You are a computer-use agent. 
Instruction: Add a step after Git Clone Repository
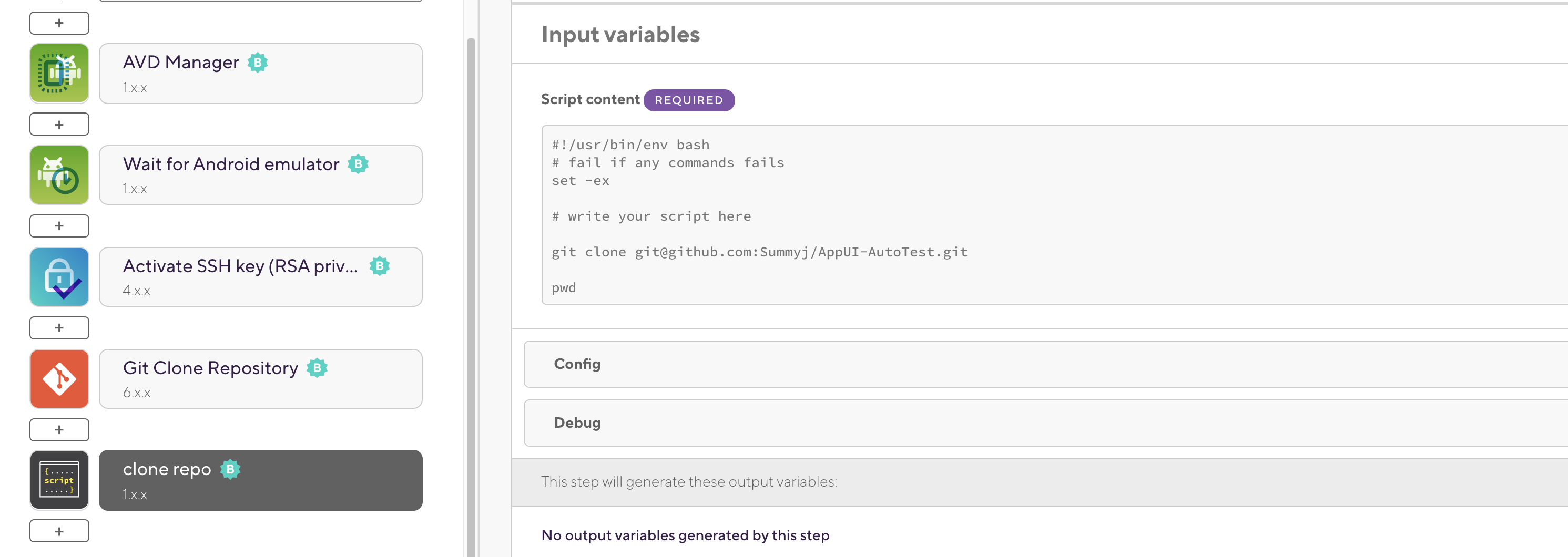click(59, 430)
